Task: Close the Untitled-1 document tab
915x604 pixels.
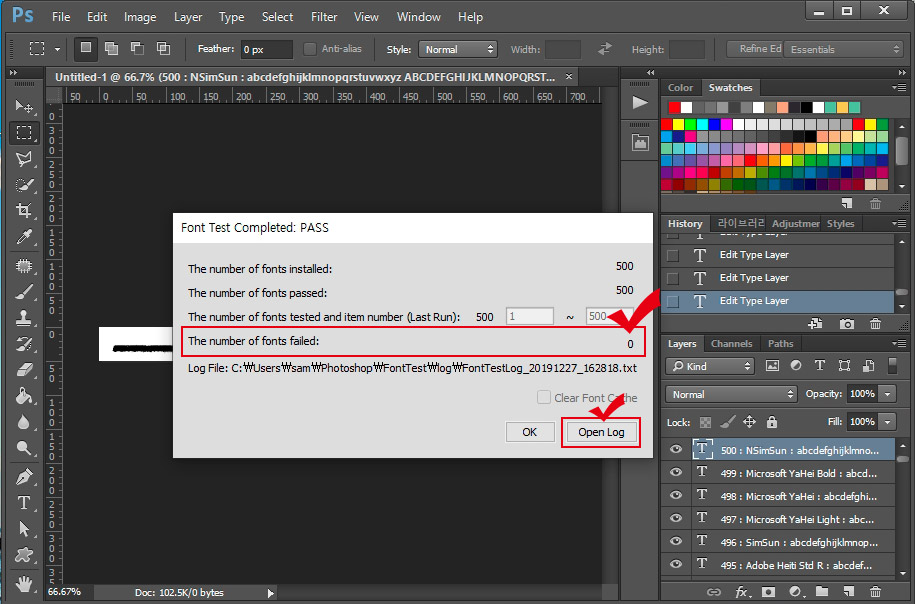Action: (569, 76)
